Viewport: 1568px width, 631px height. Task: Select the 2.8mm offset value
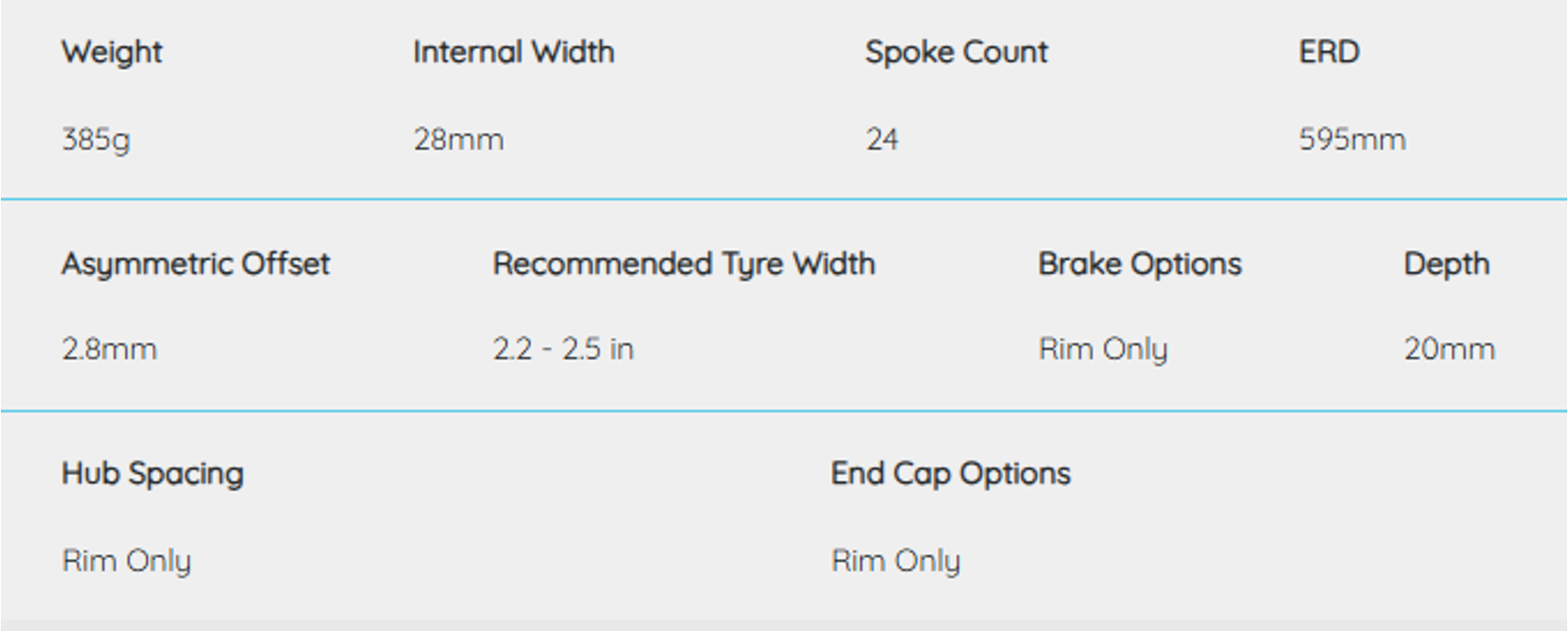pos(109,349)
